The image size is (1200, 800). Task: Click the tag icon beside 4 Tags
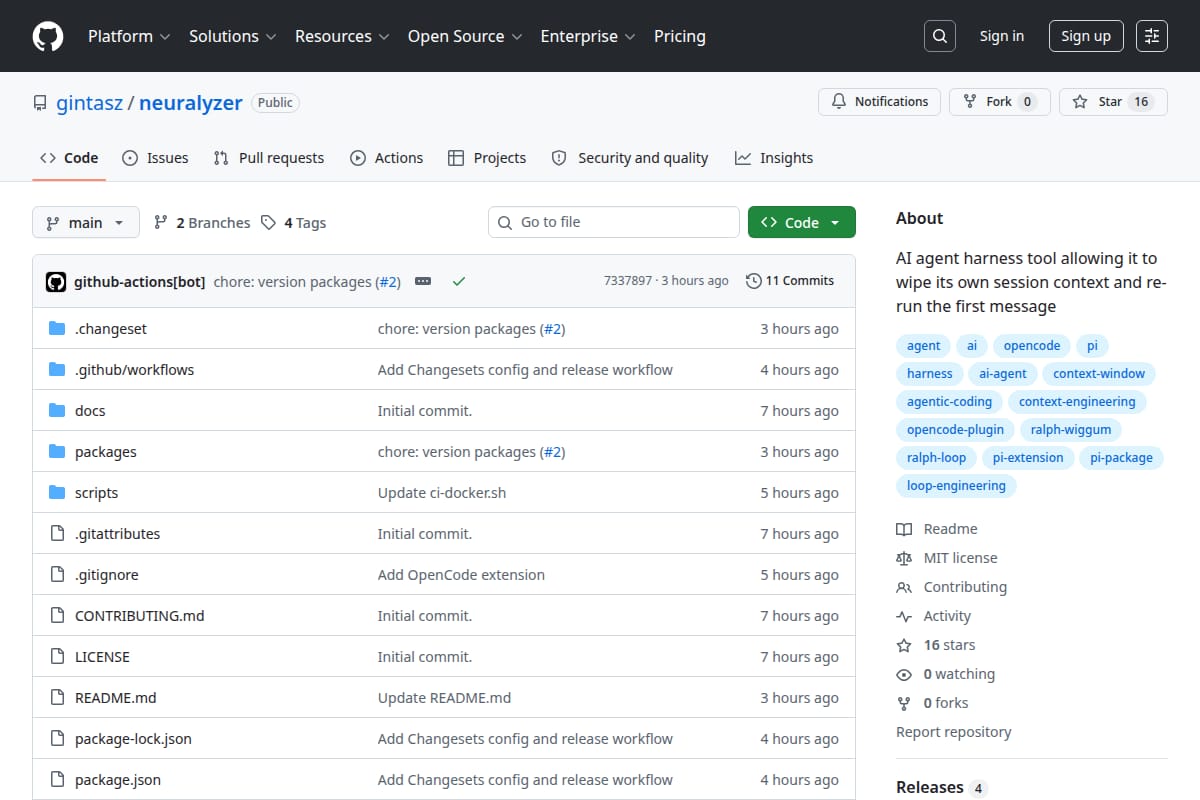coord(268,223)
